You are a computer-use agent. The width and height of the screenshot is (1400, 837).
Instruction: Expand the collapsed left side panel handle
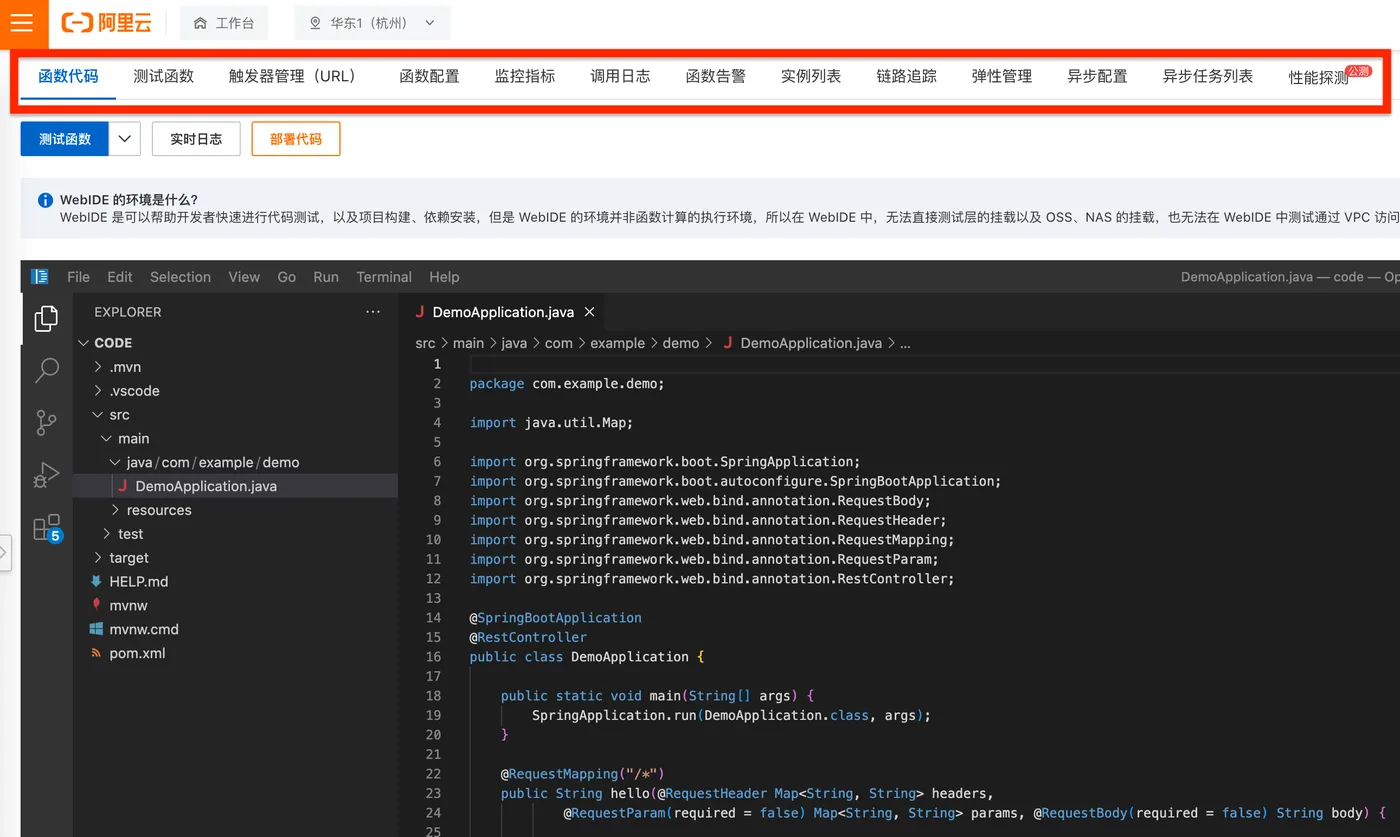click(5, 553)
